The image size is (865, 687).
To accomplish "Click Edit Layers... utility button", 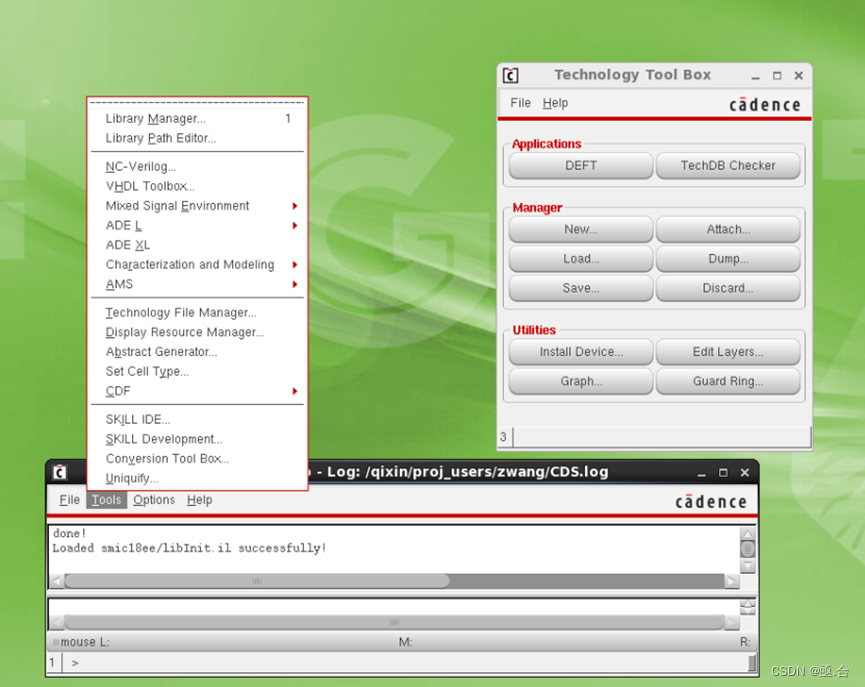I will tap(728, 352).
